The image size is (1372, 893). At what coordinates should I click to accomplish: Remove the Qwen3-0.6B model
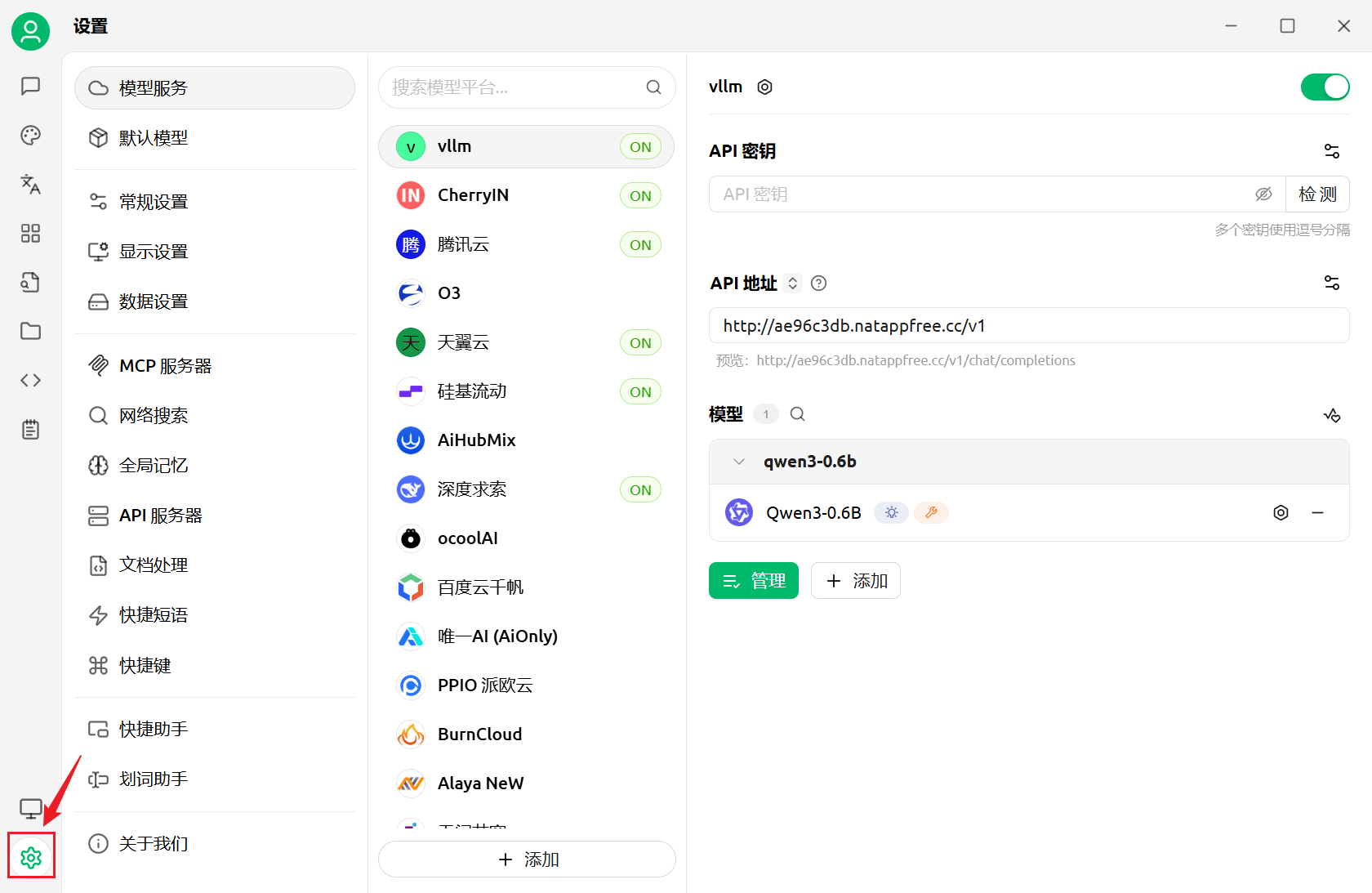tap(1317, 513)
